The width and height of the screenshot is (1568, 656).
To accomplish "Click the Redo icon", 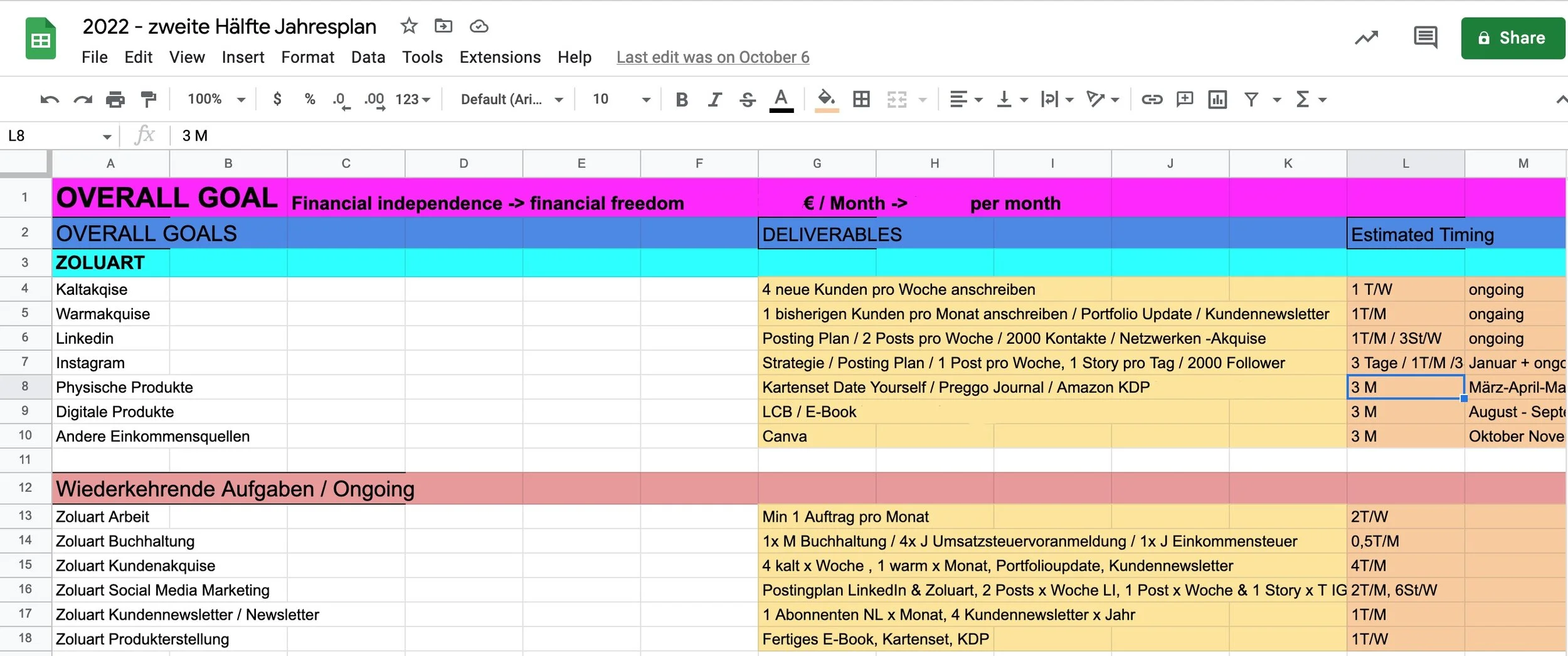I will click(x=82, y=99).
